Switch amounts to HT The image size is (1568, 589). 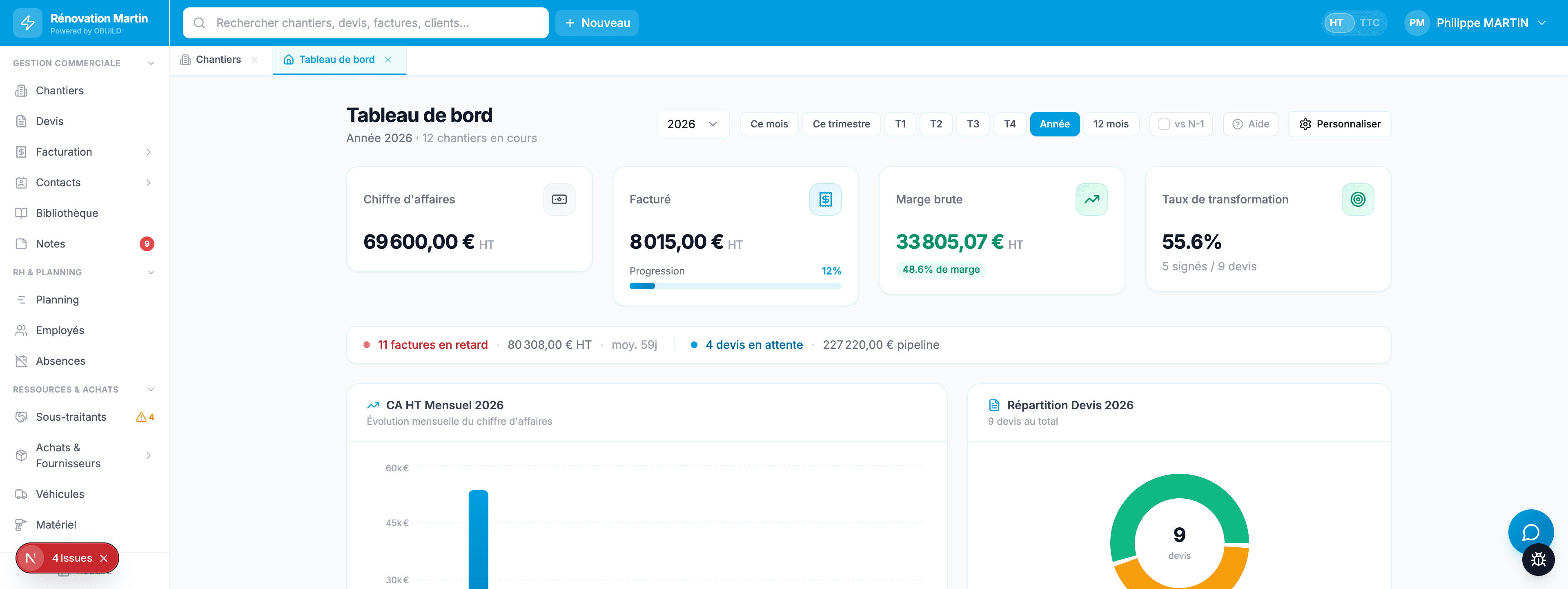point(1339,23)
